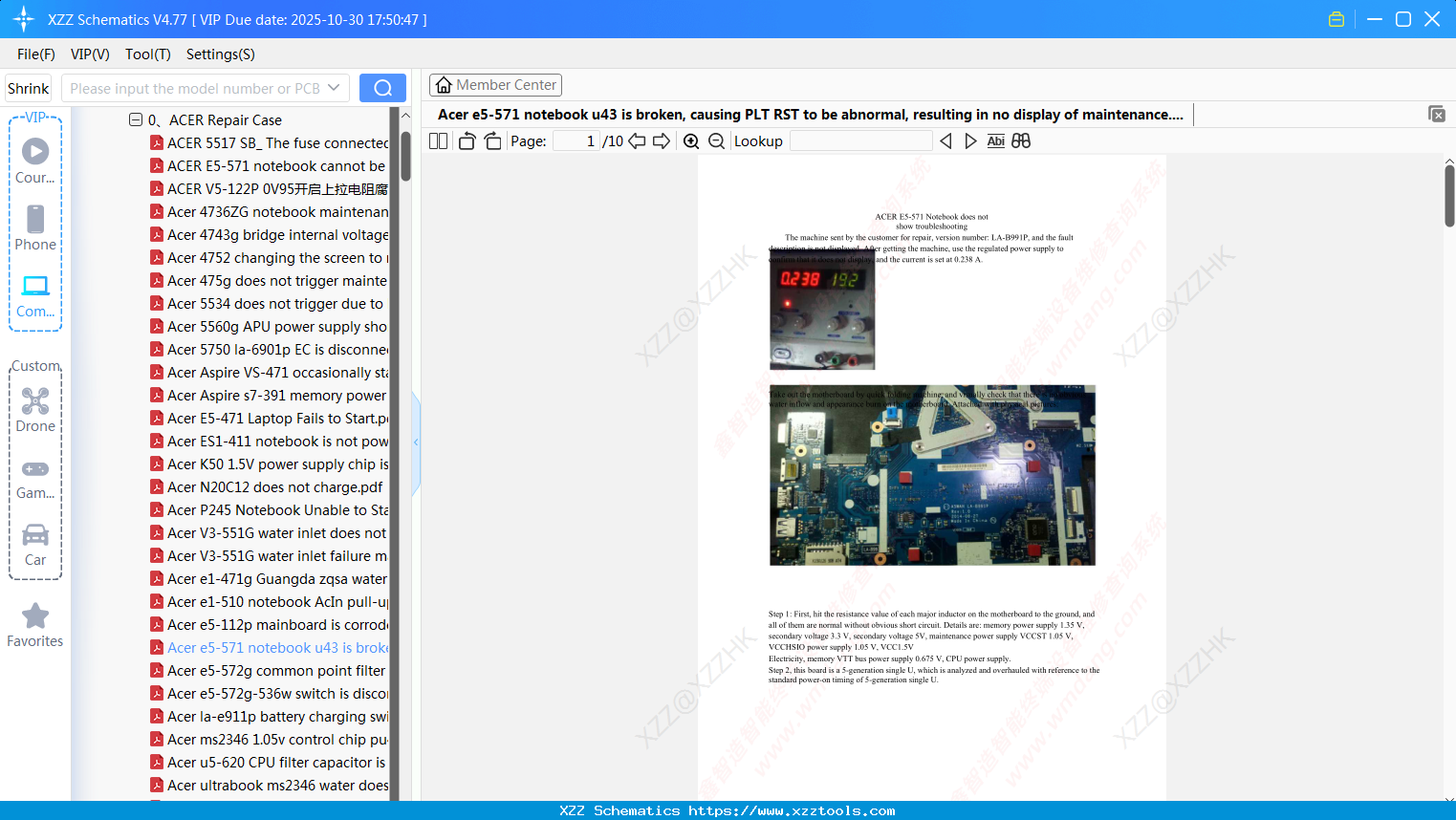Go to the next page with right arrow
Screen dimensions: 1456x820
(662, 141)
